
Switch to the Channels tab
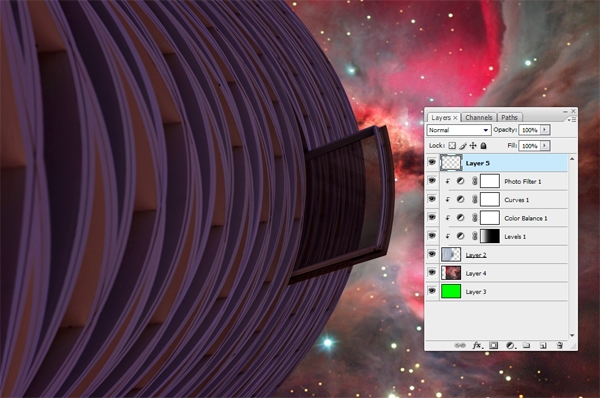[479, 117]
